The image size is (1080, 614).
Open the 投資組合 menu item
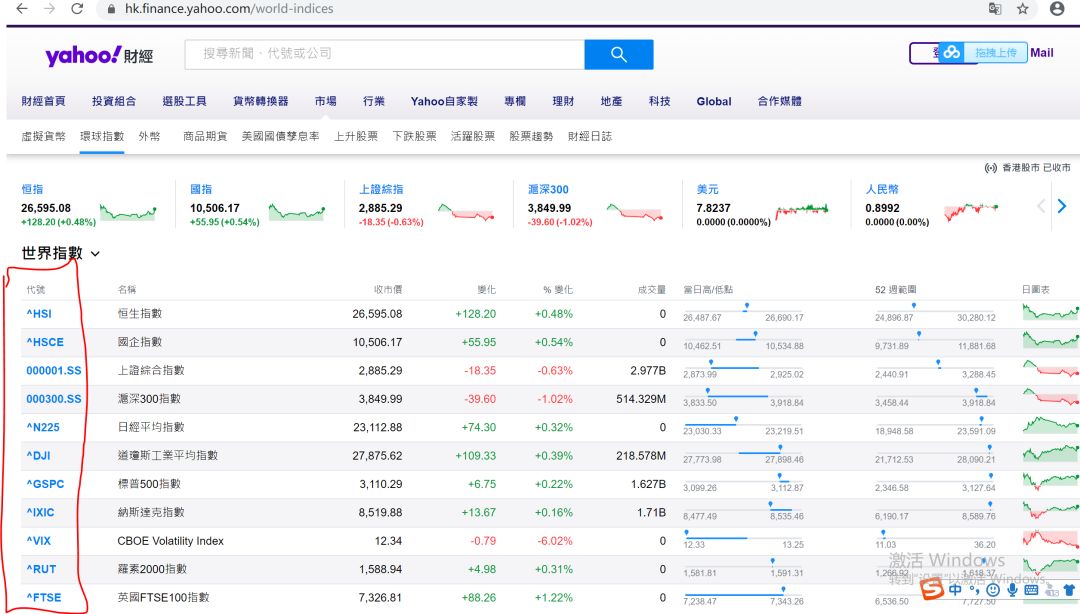pos(114,101)
